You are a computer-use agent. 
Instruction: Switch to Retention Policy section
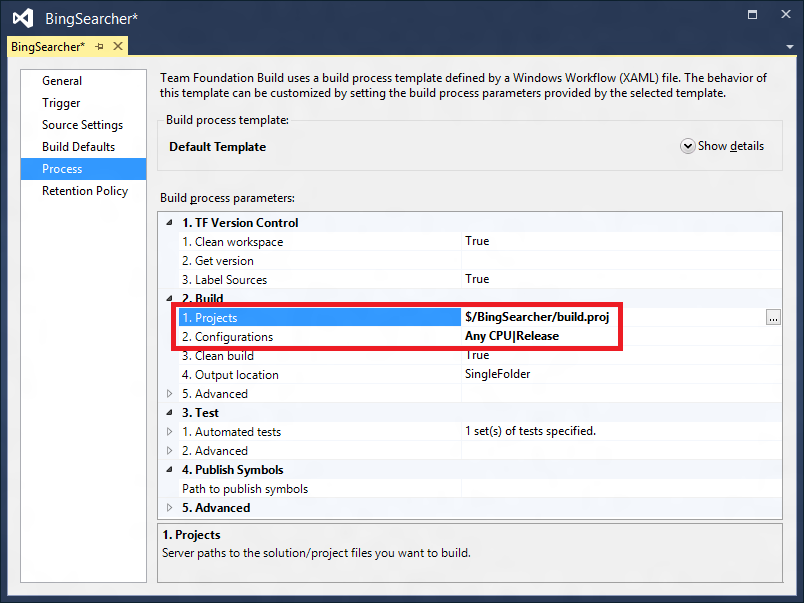(x=84, y=191)
